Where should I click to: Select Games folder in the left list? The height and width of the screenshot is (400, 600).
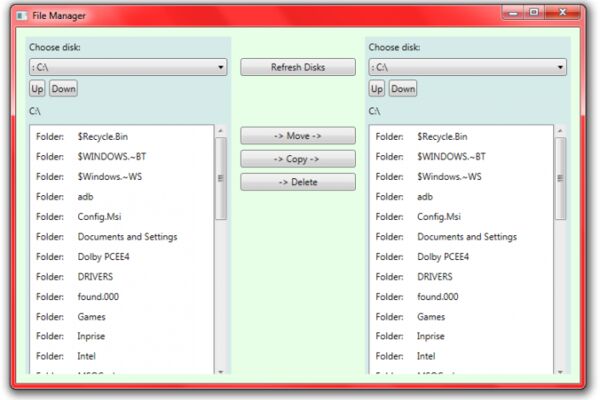[x=122, y=317]
